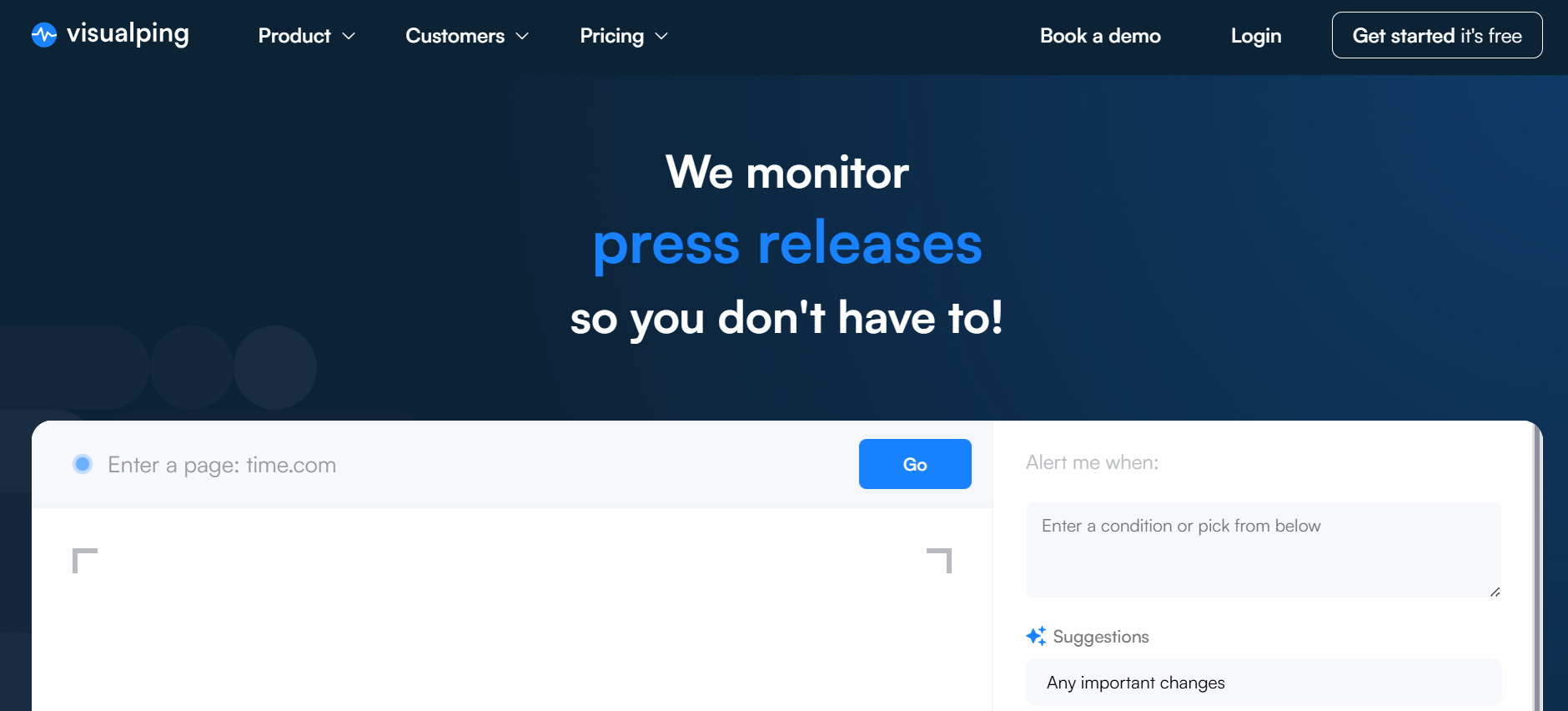Open the Book a demo link

pos(1100,36)
